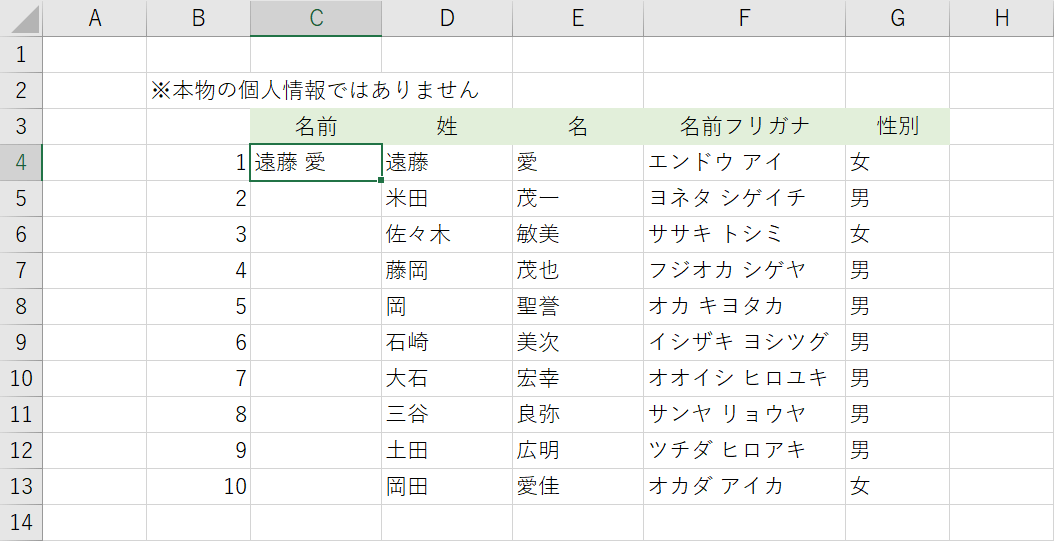Select column C header
Image resolution: width=1054 pixels, height=541 pixels.
coord(316,18)
